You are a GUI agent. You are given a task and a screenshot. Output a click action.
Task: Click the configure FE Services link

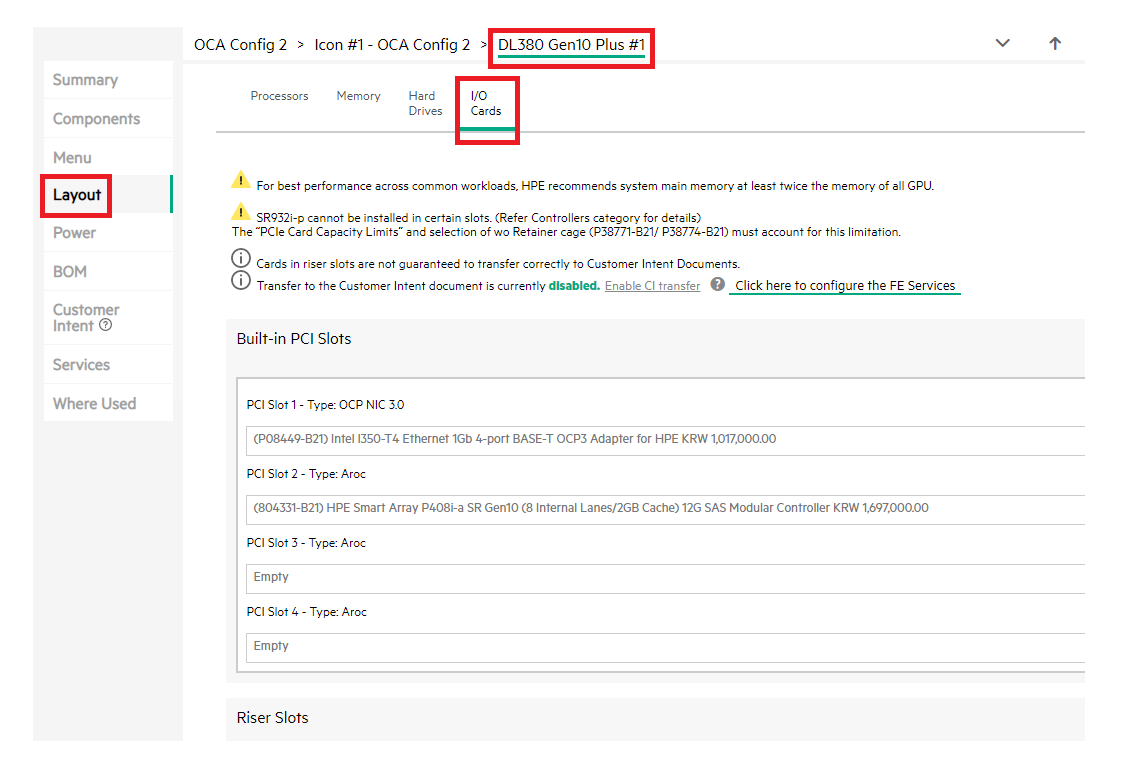[845, 286]
